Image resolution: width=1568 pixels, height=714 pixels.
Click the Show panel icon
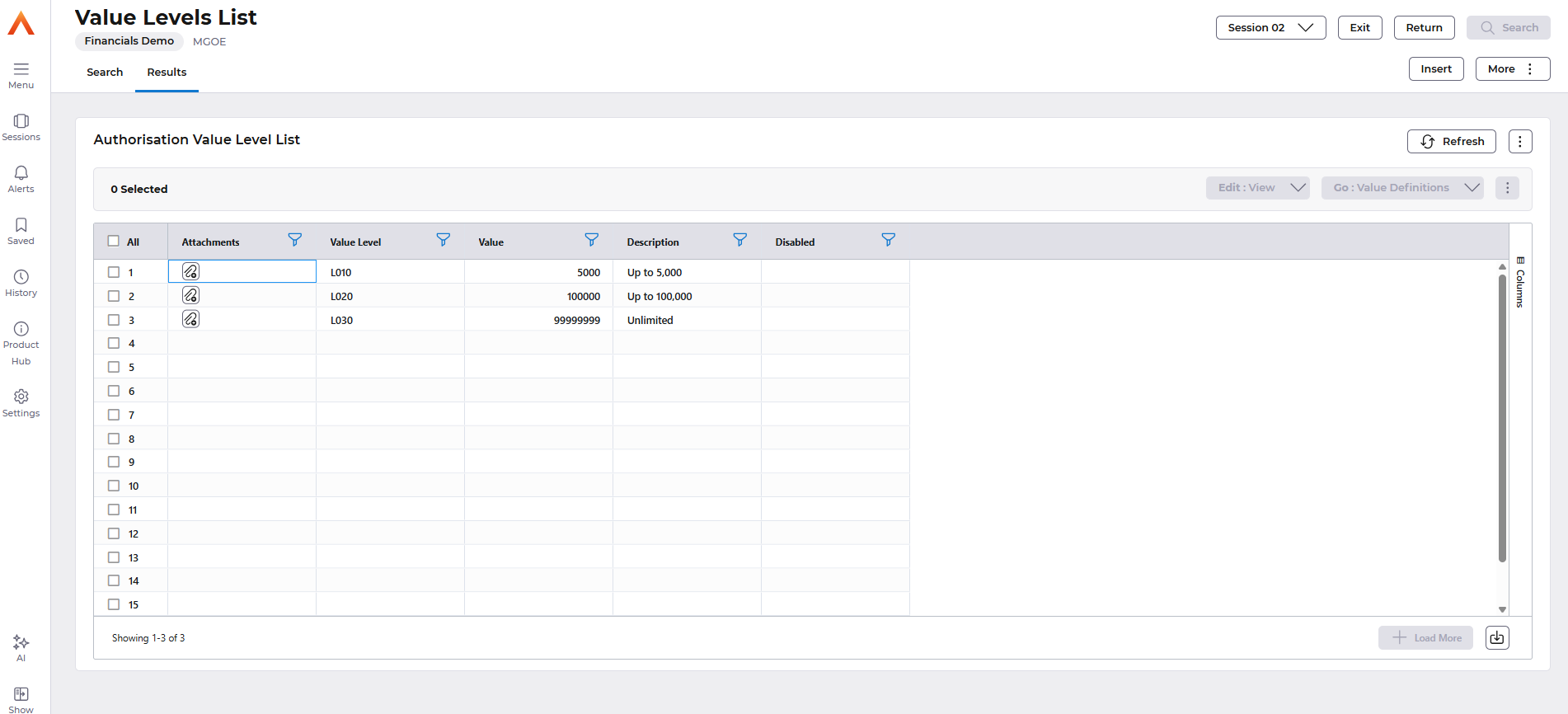pos(21,694)
